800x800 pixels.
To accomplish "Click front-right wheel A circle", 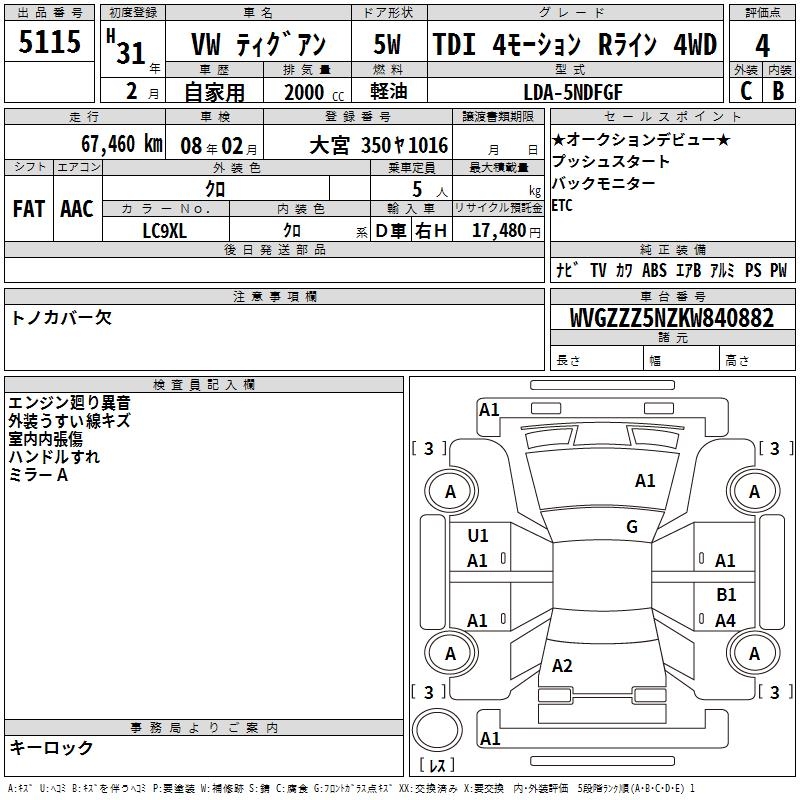I will point(754,492).
